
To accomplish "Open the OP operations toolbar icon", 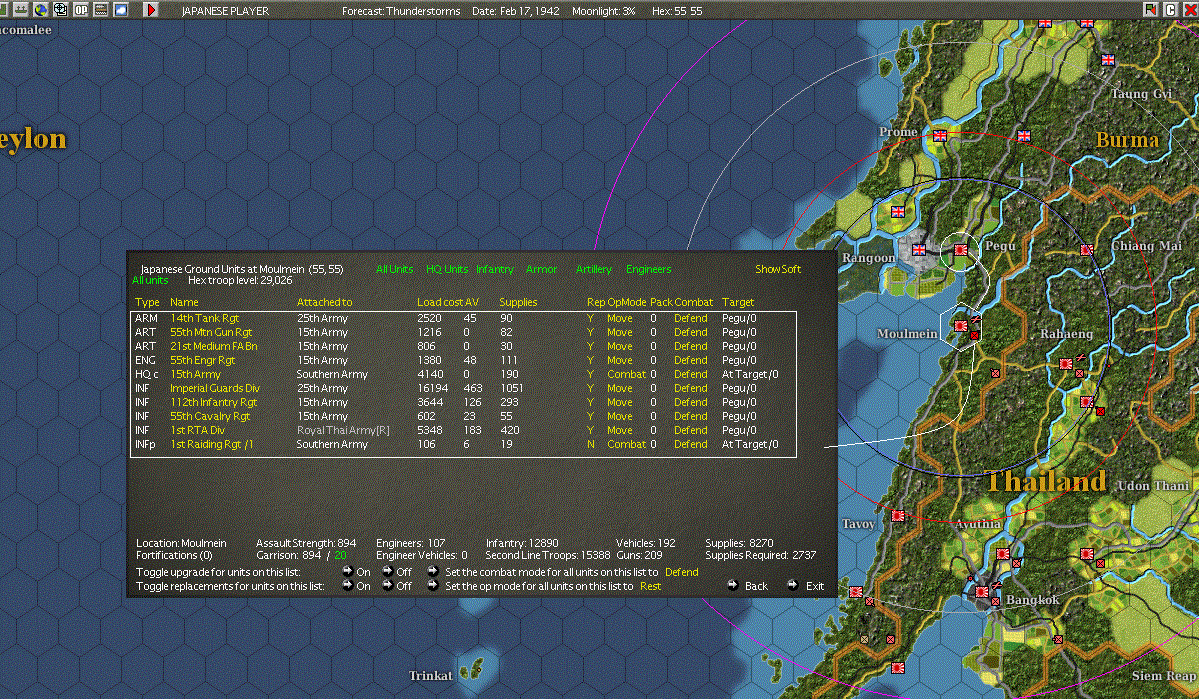I will click(80, 9).
